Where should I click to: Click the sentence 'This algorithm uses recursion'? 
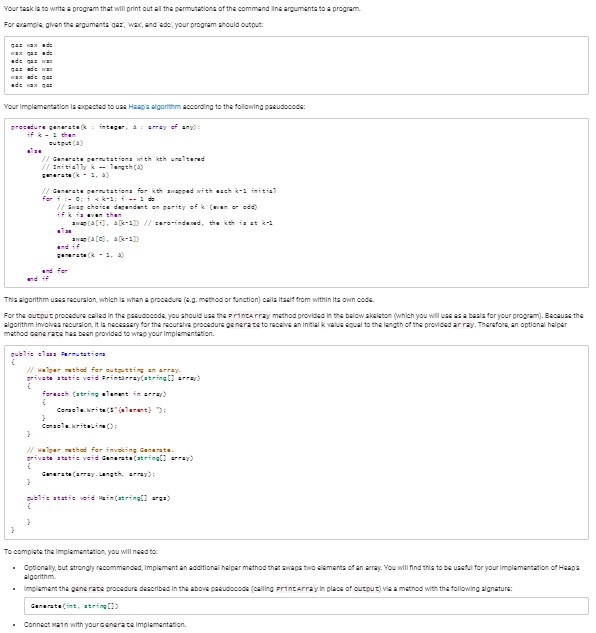(x=189, y=300)
